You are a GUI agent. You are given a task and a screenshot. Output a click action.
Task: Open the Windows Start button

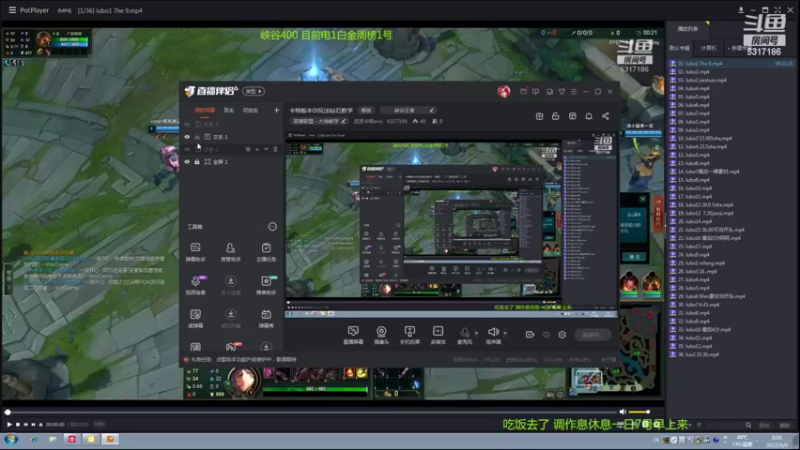click(11, 439)
